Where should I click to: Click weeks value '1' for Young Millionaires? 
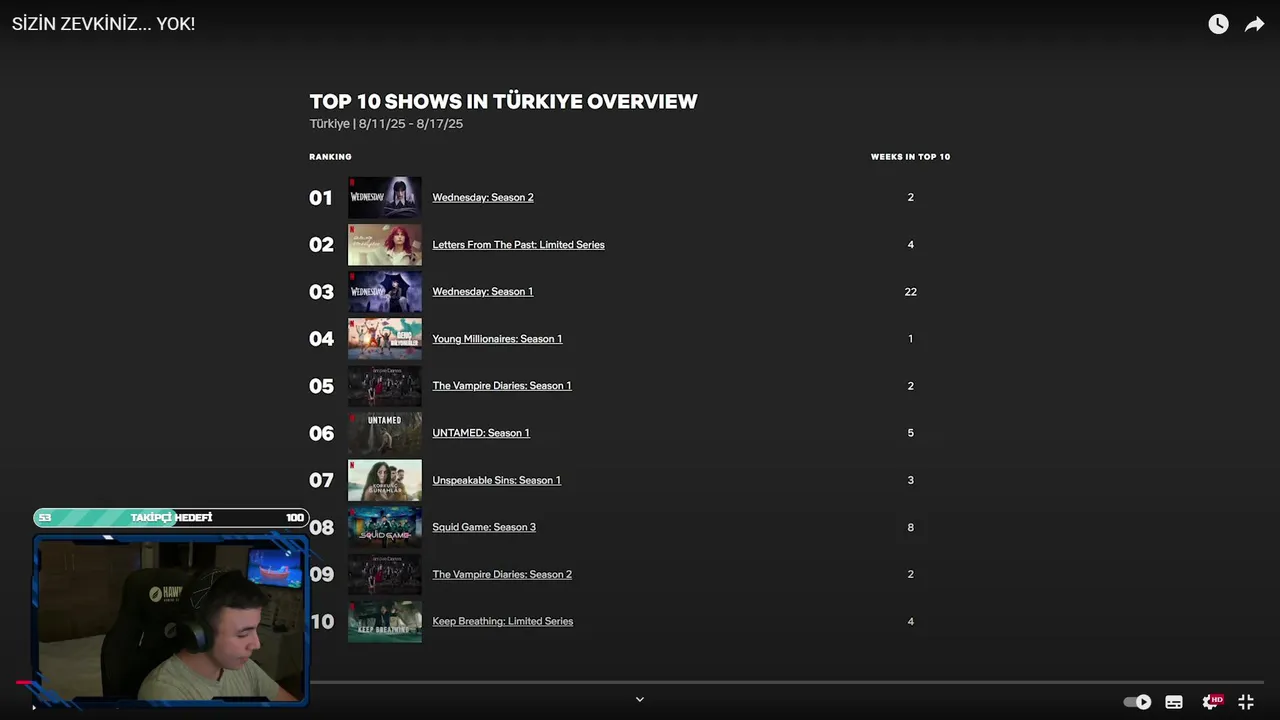(910, 338)
